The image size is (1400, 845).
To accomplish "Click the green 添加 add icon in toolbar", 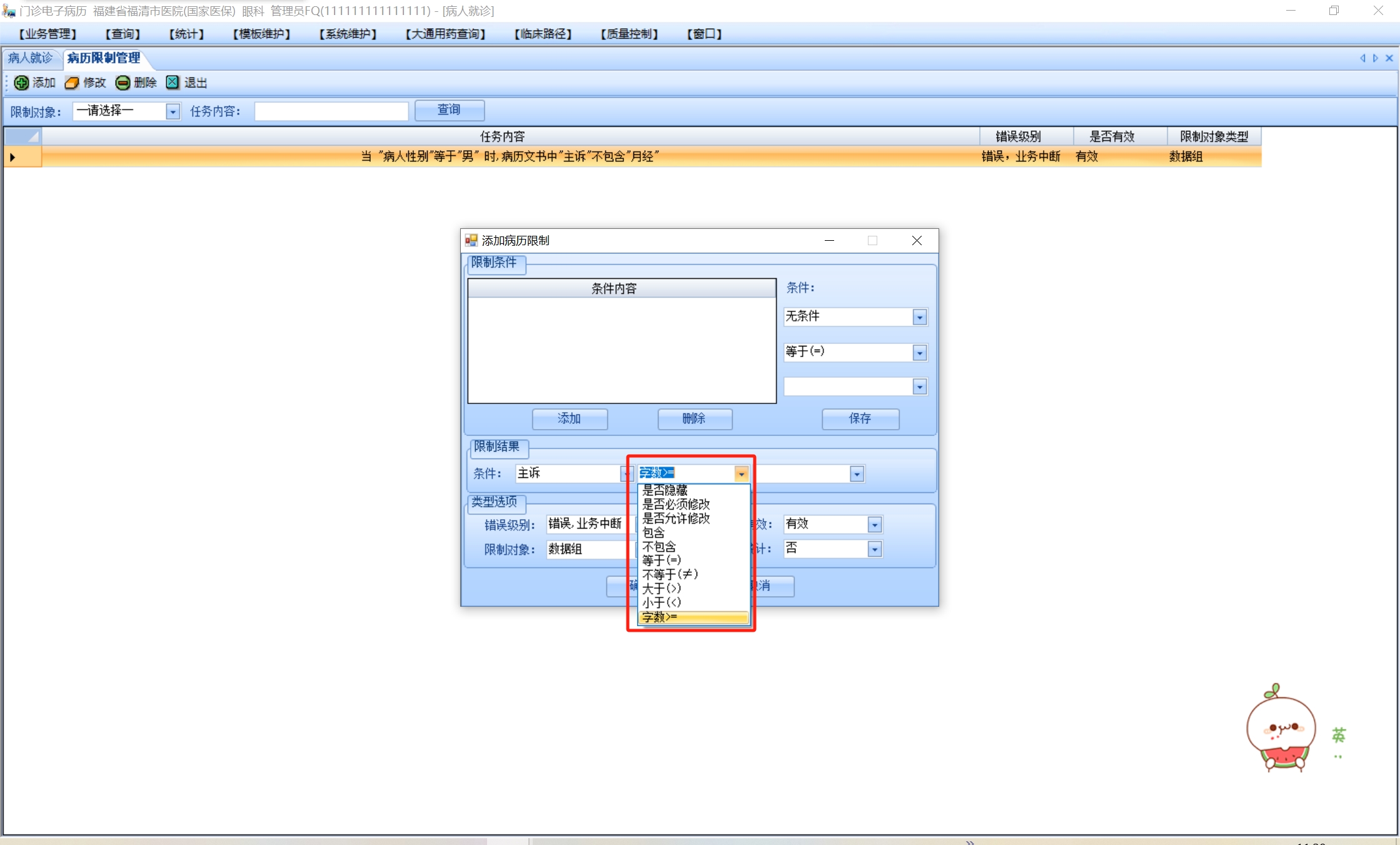I will click(21, 83).
